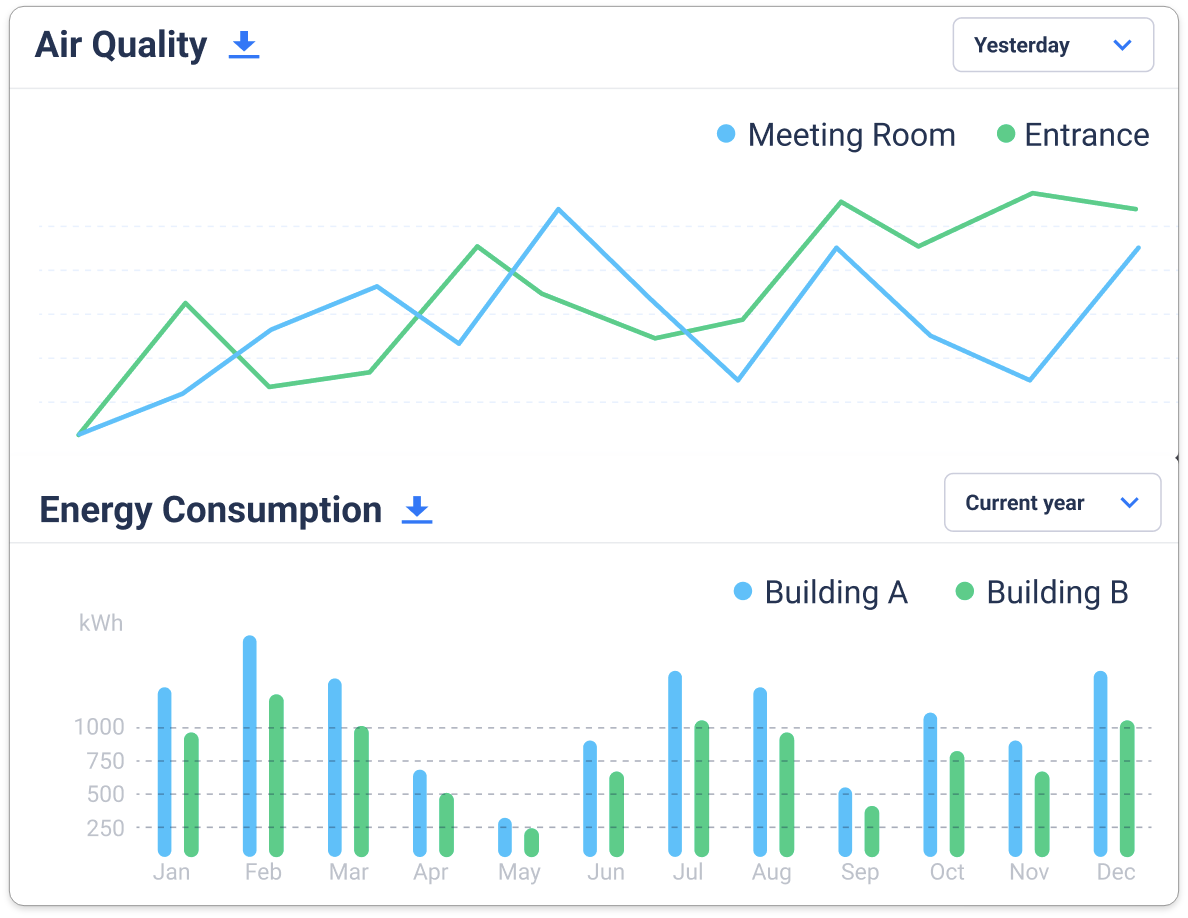
Task: Click the Building A bar for September
Action: [846, 821]
